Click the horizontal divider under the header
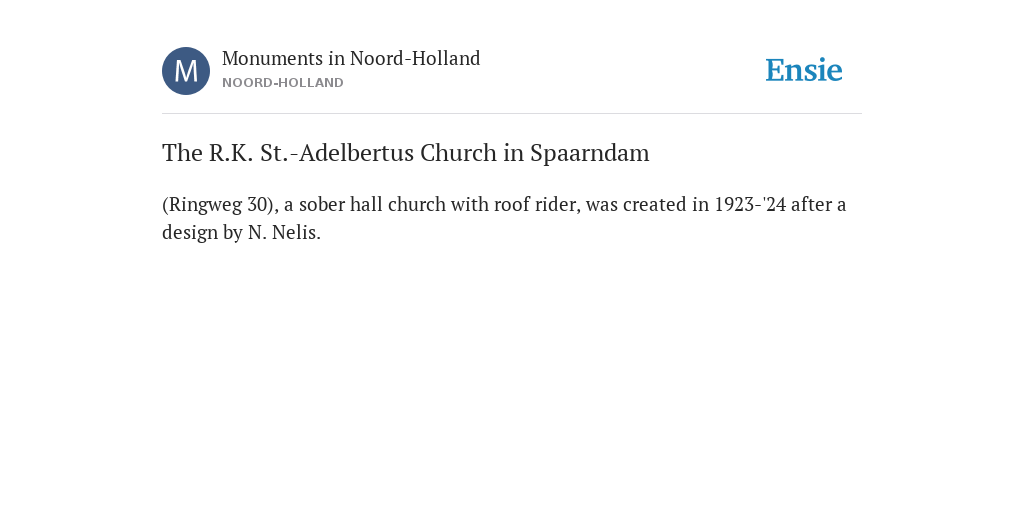Viewport: 1024px width, 512px height. pos(512,114)
